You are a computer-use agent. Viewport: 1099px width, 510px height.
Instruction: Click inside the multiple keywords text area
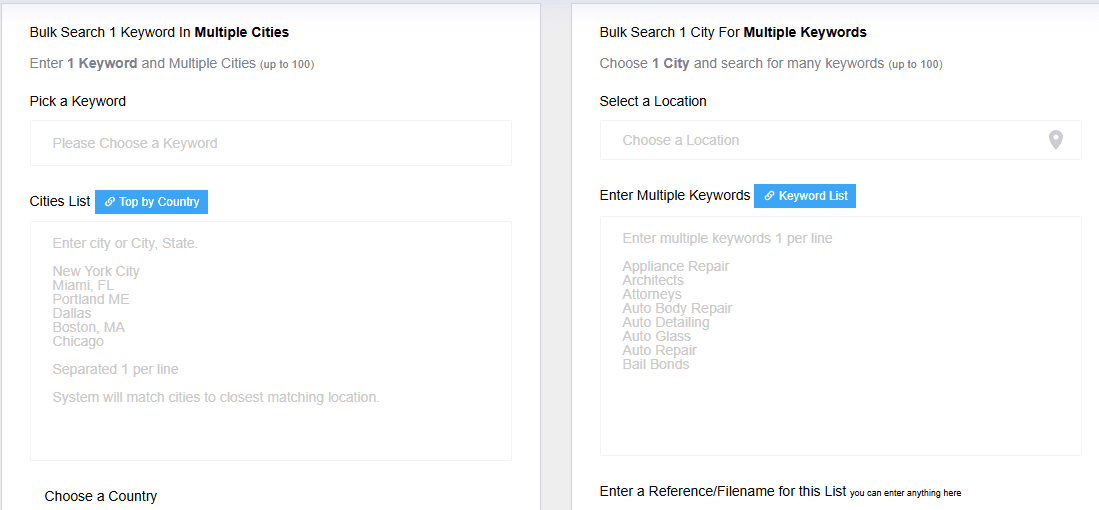click(x=840, y=336)
